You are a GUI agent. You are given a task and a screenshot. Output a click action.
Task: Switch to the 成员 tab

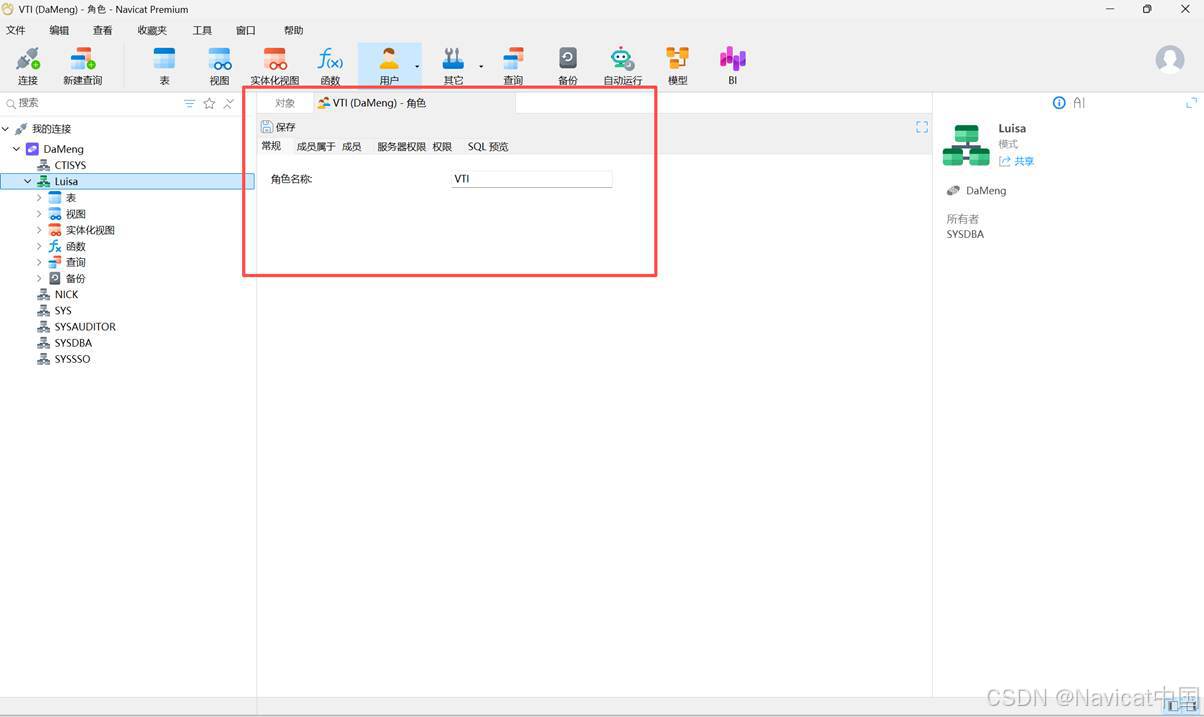(352, 146)
